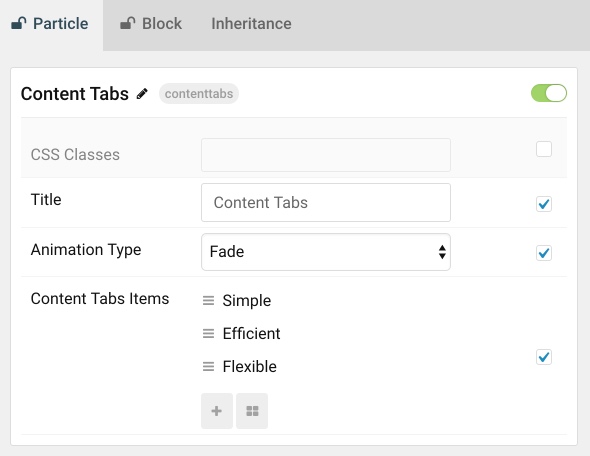Uncheck the Animation Type override checkbox
Image resolution: width=590 pixels, height=456 pixels.
coord(544,253)
